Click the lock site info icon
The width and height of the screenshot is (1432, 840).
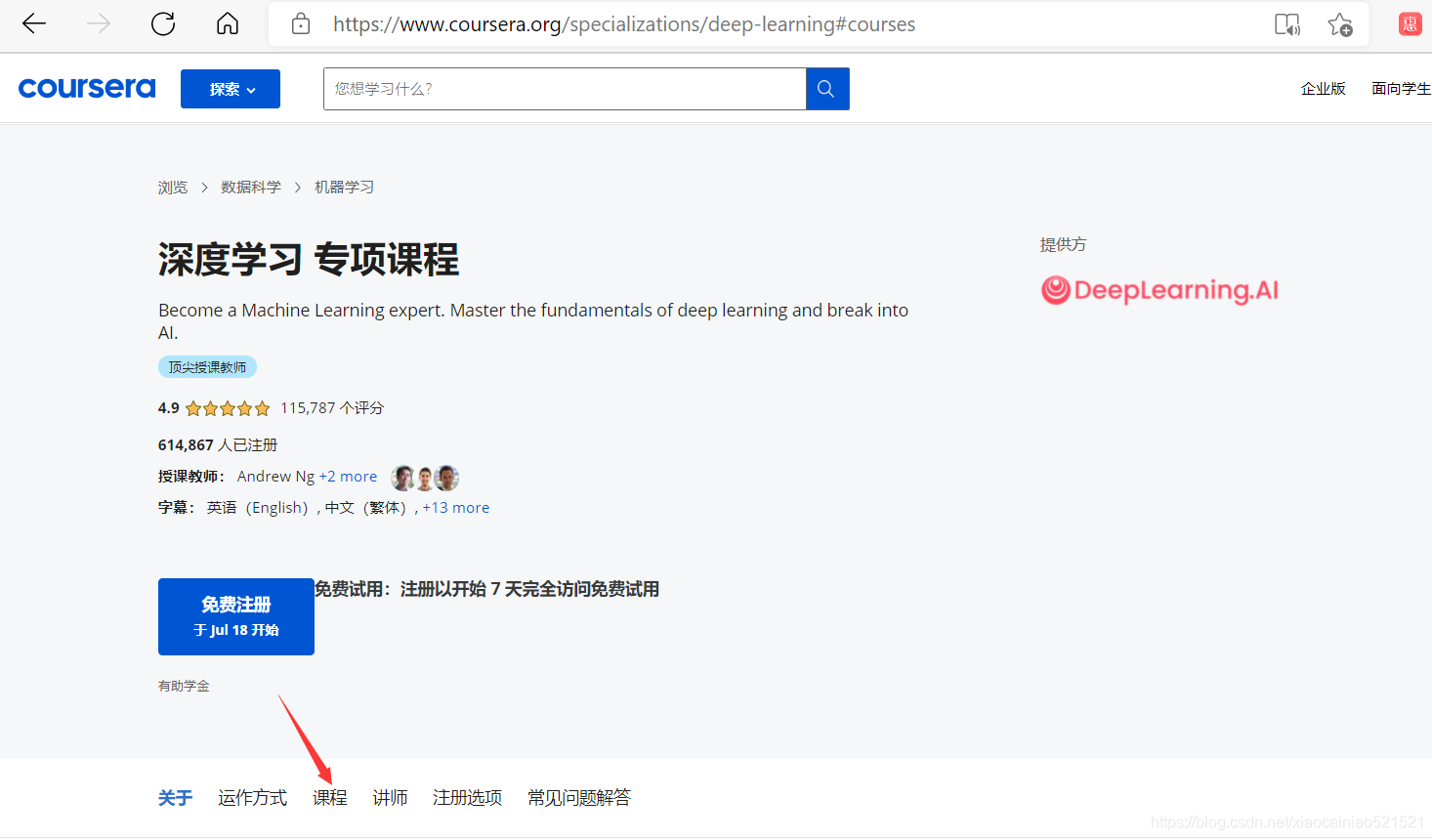301,24
